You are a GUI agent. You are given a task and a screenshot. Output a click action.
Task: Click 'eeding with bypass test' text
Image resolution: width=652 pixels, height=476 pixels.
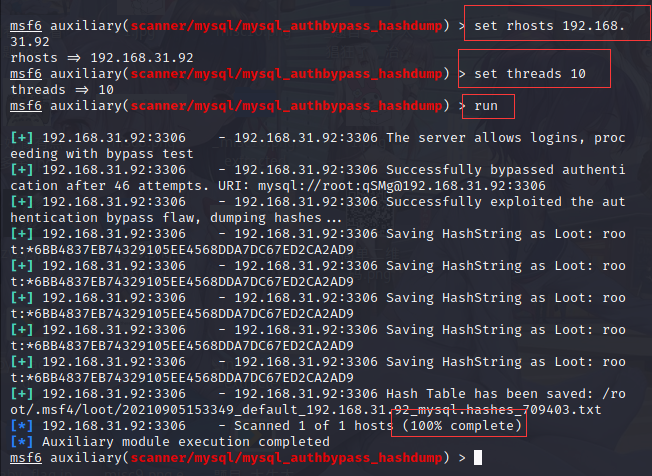(x=102, y=153)
